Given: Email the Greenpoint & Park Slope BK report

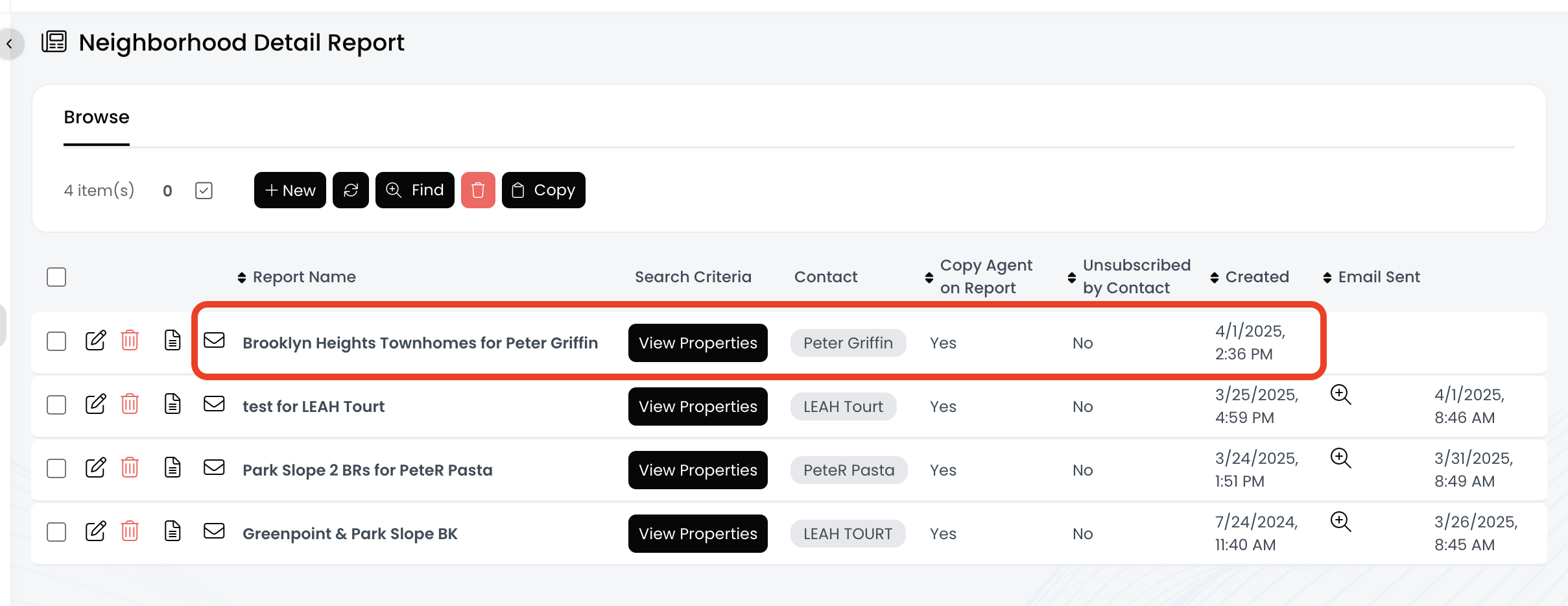Looking at the screenshot, I should tap(214, 531).
